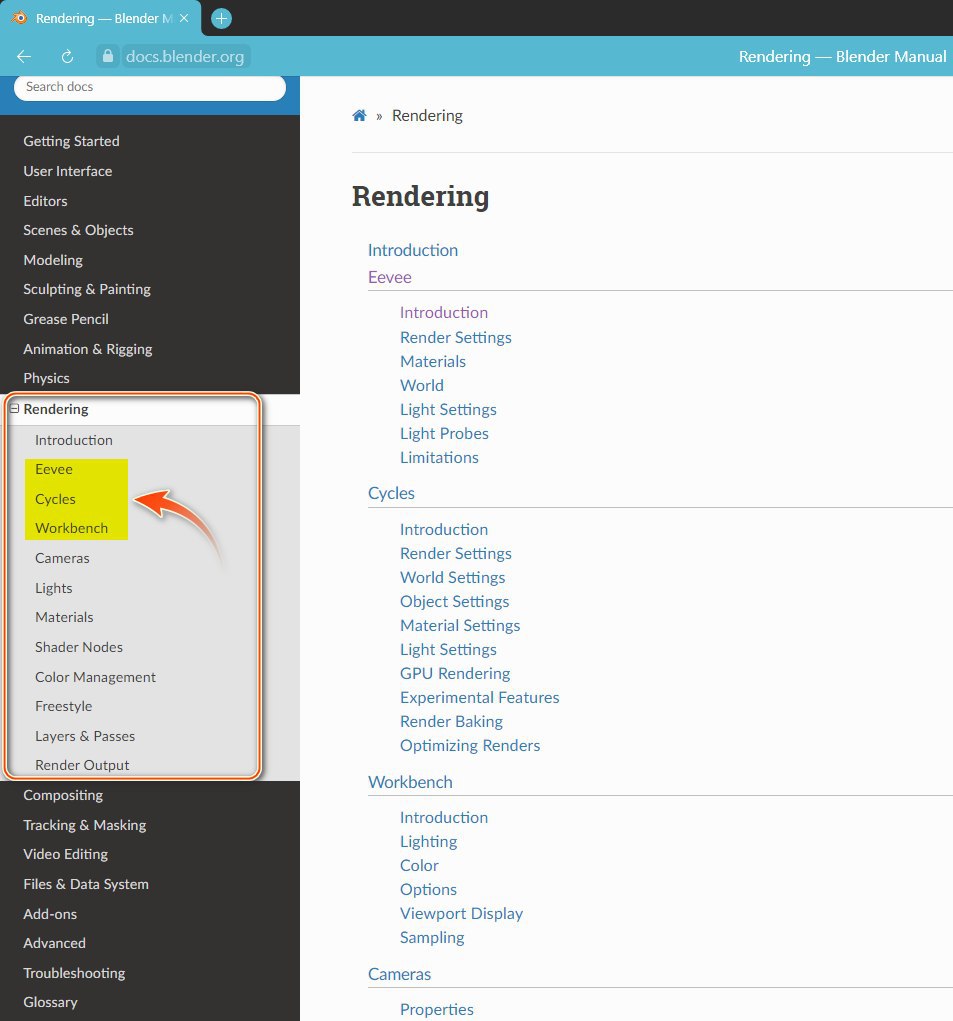Image resolution: width=953 pixels, height=1021 pixels.
Task: Open Getting Started in sidebar
Action: [x=72, y=141]
